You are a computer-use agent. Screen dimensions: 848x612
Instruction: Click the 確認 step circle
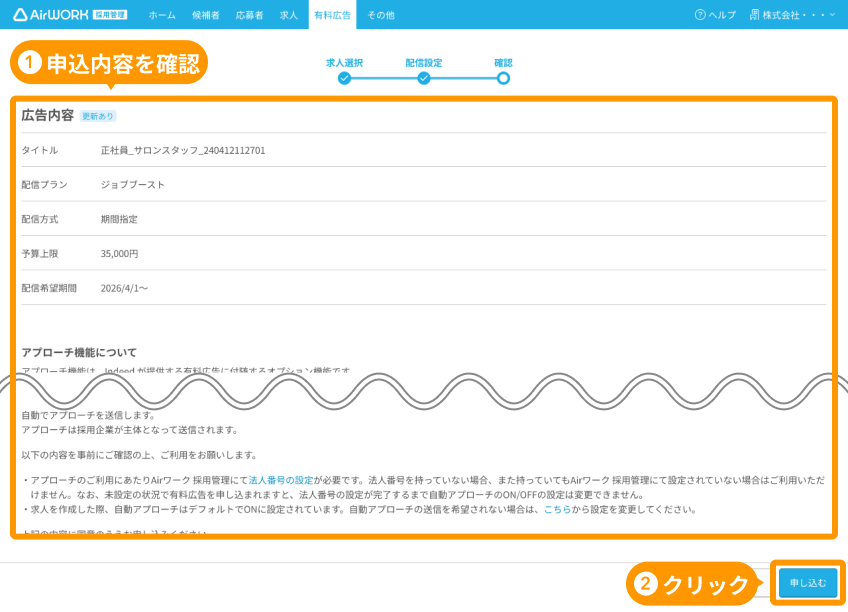(x=503, y=79)
